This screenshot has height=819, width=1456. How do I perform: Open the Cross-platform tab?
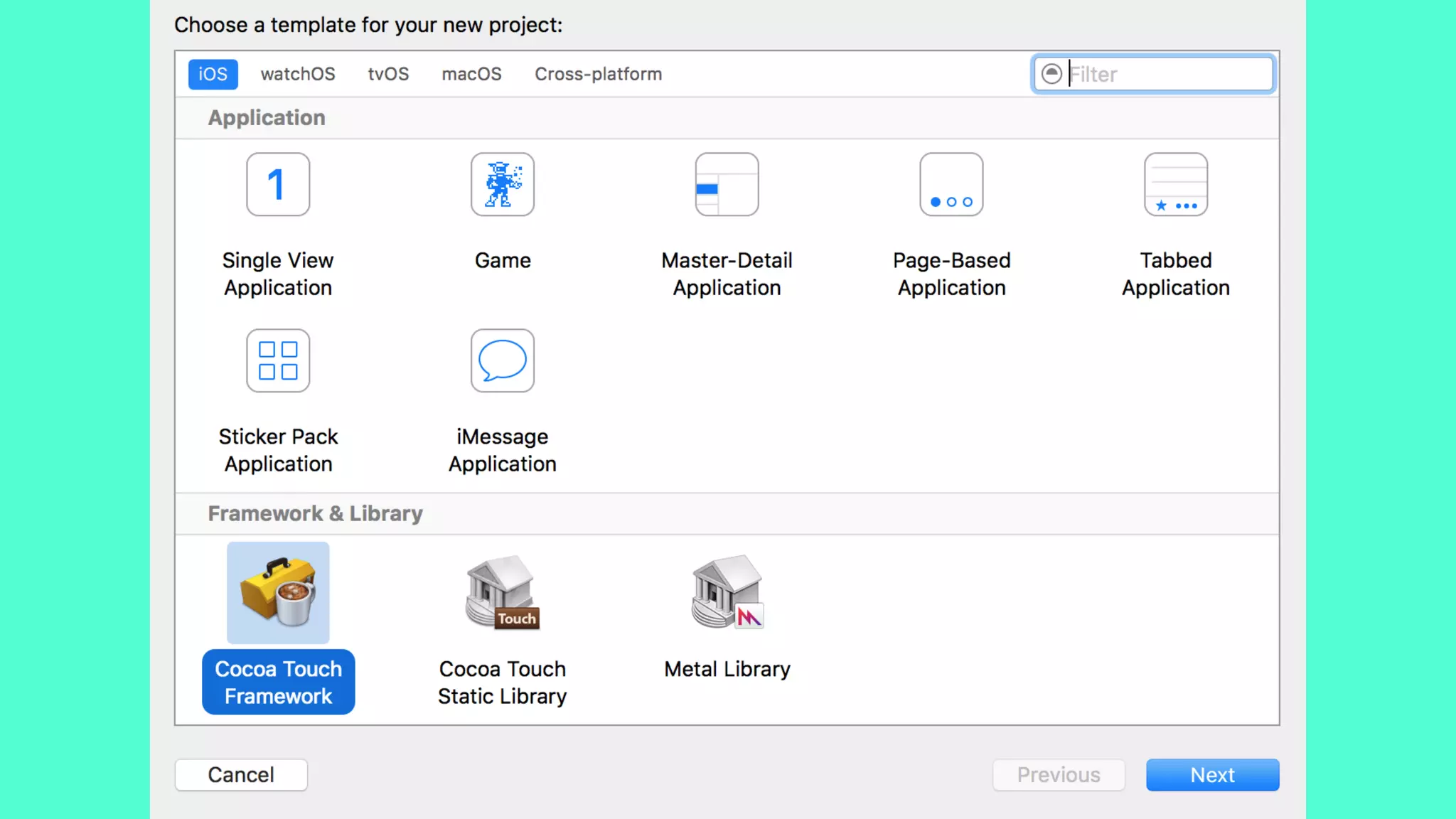(598, 74)
